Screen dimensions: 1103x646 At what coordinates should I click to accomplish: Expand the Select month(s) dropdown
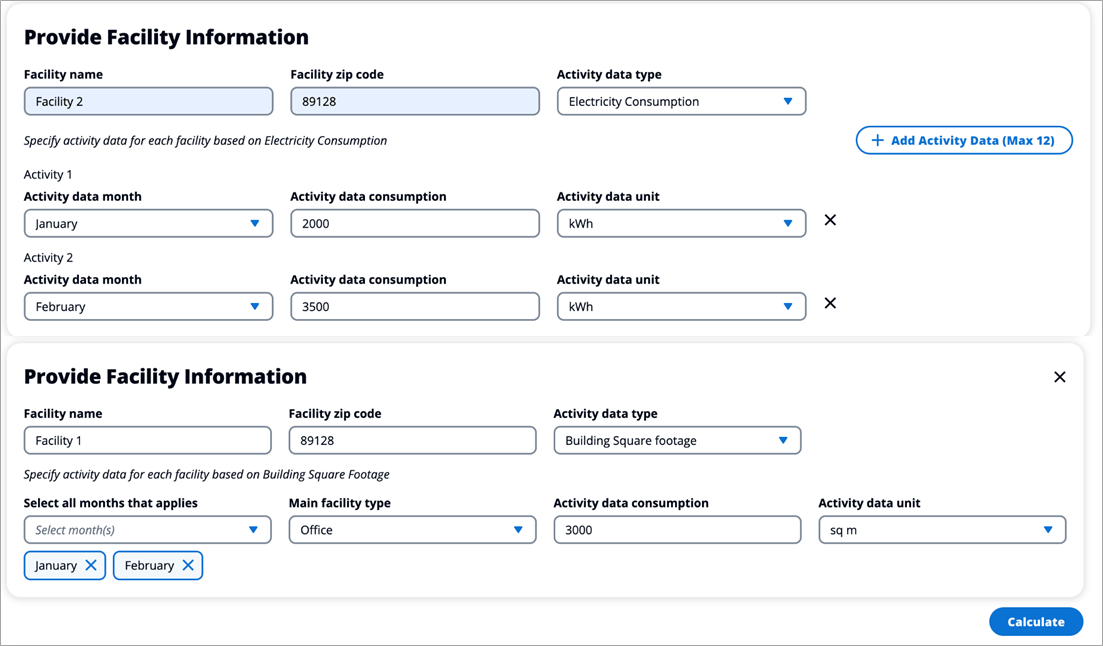(x=147, y=530)
